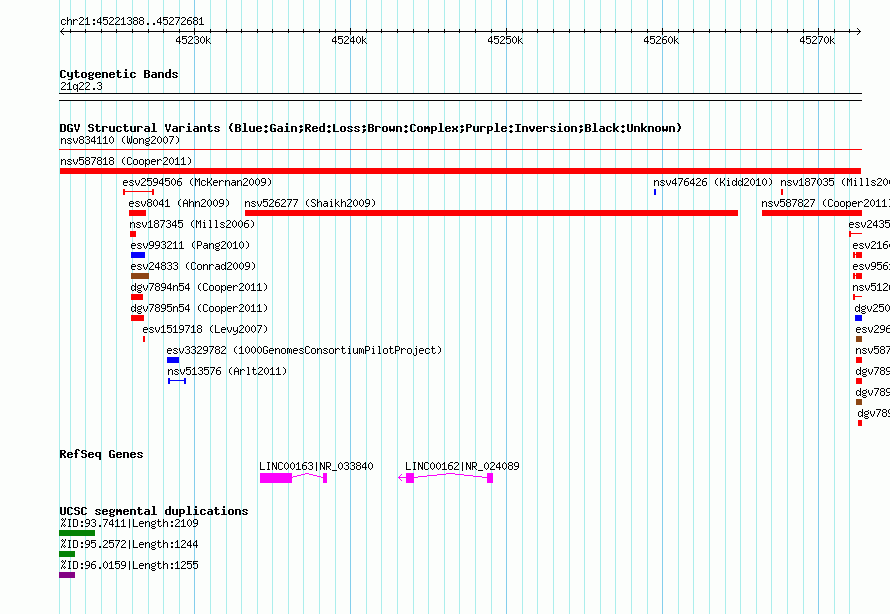This screenshot has height=614, width=890.
Task: Click the nsv587818 (Cooper2011) label
Action: click(126, 161)
